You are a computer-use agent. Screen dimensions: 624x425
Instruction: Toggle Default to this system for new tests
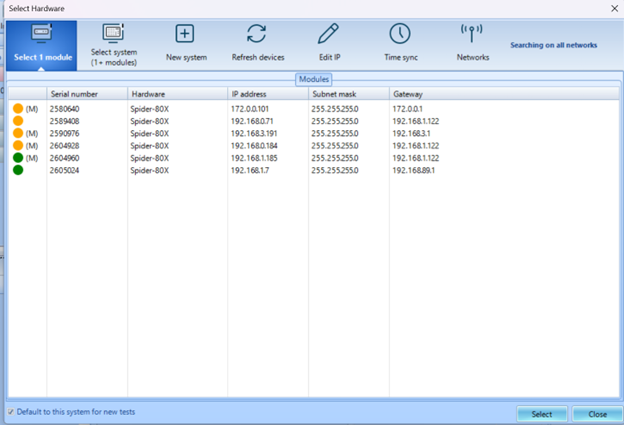click(11, 411)
